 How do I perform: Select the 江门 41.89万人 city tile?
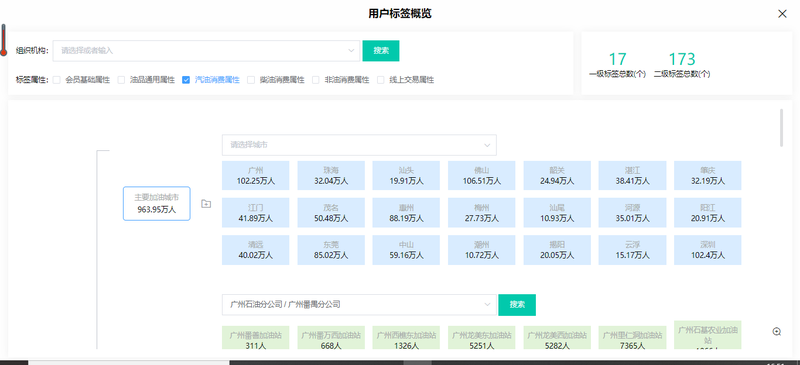pos(256,213)
